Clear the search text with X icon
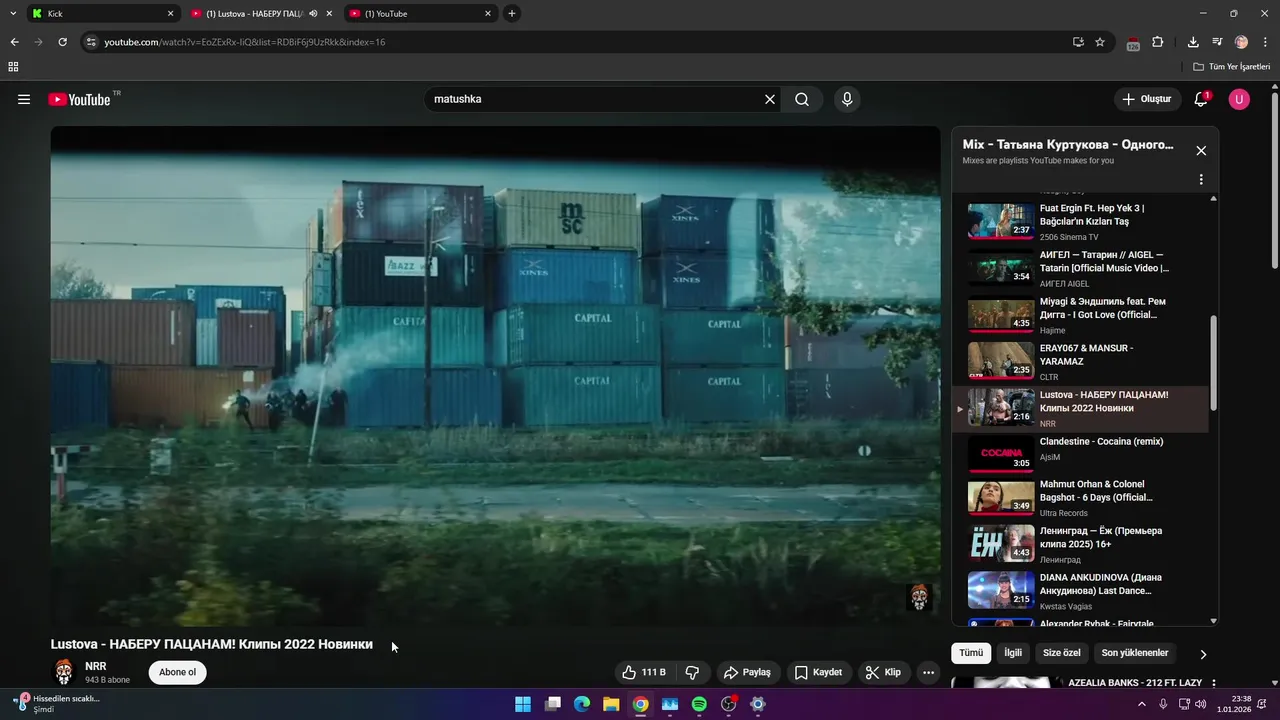The width and height of the screenshot is (1280, 720). point(770,99)
